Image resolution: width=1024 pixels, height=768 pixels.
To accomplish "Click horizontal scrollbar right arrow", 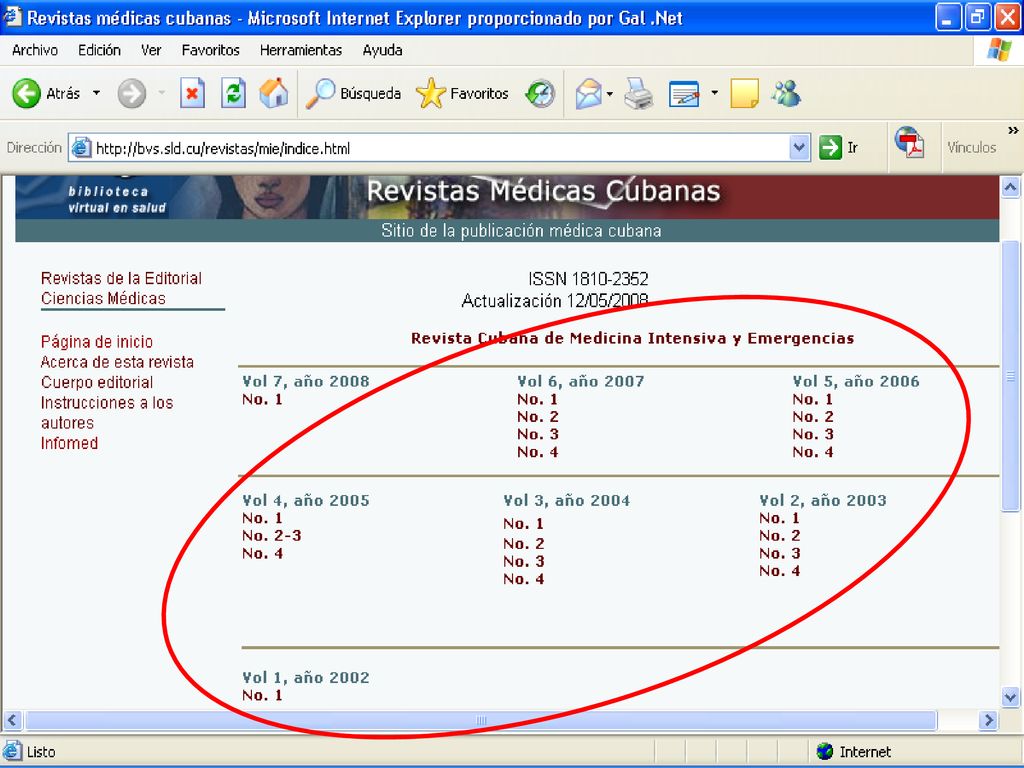I will [x=989, y=720].
